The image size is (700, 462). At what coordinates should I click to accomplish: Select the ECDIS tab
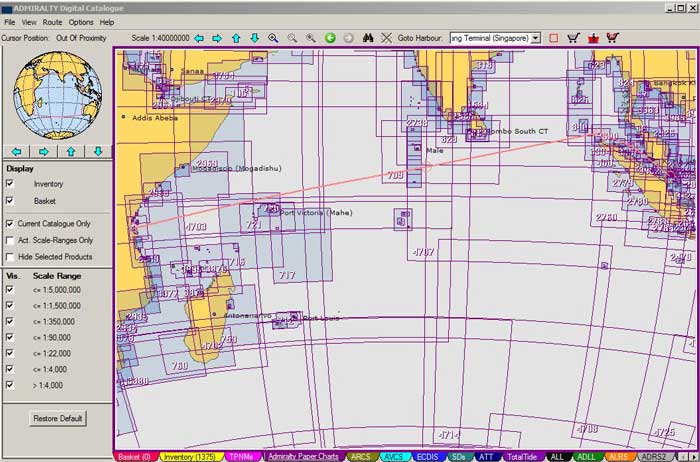point(428,456)
